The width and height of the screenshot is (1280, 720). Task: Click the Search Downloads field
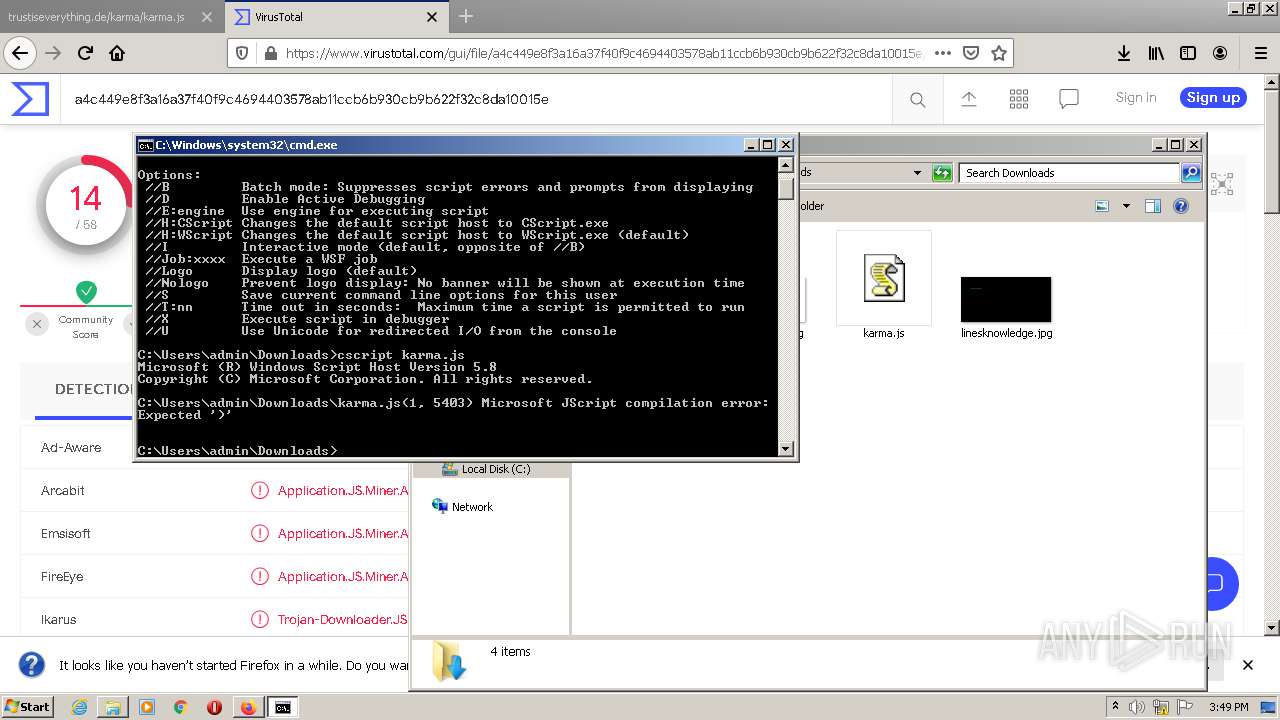[1070, 173]
